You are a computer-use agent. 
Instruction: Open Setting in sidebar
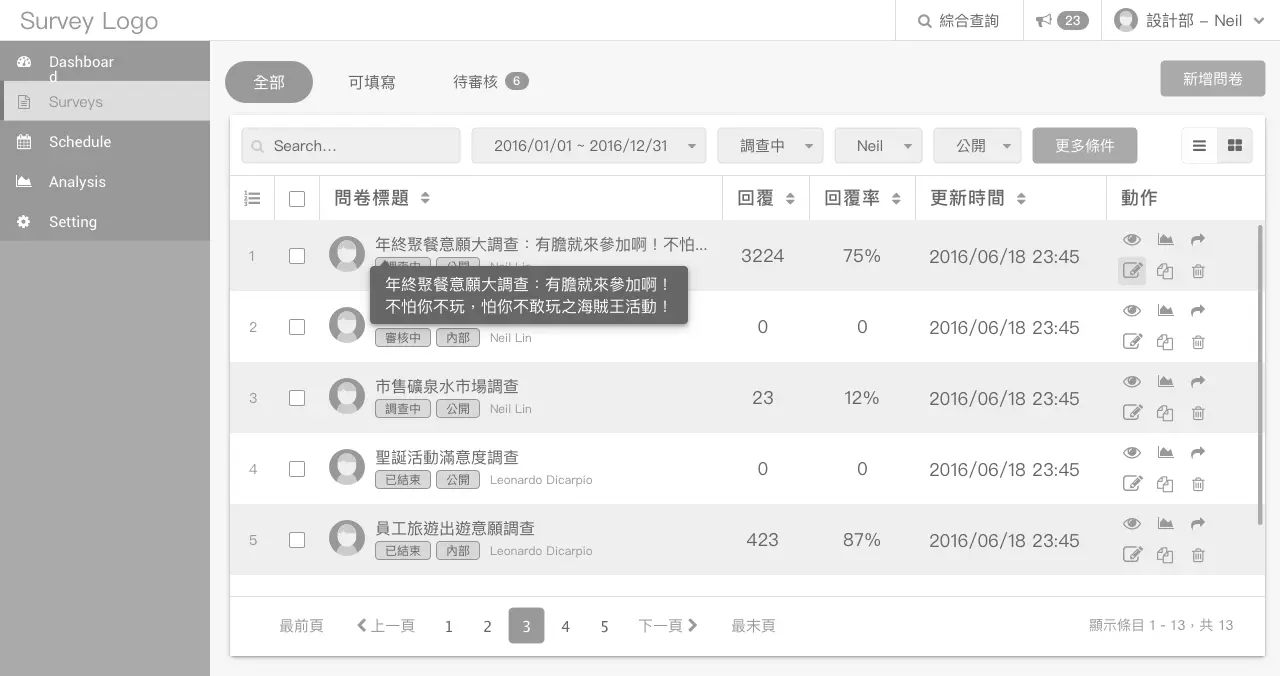click(x=105, y=222)
